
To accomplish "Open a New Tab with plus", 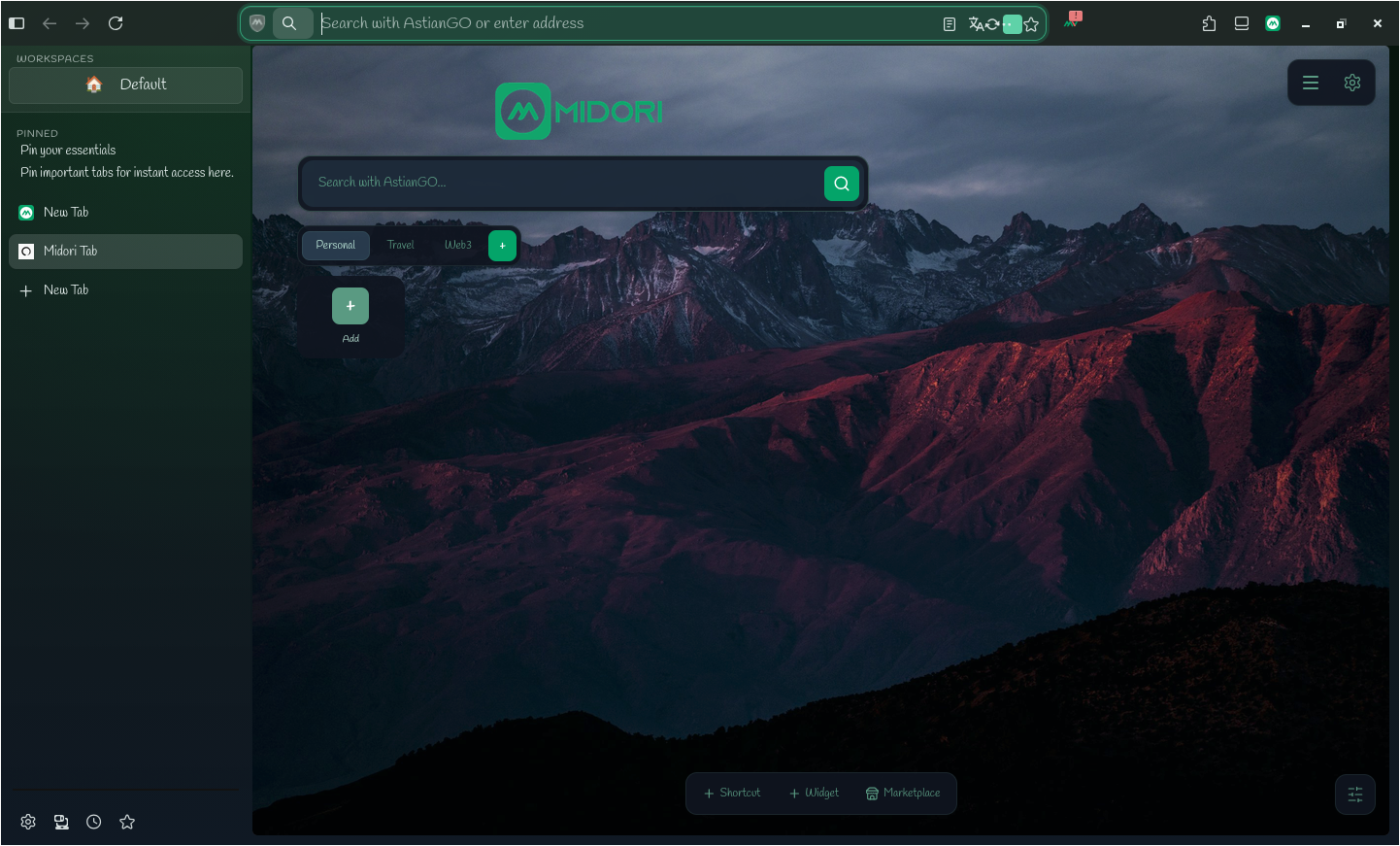I will pos(125,289).
